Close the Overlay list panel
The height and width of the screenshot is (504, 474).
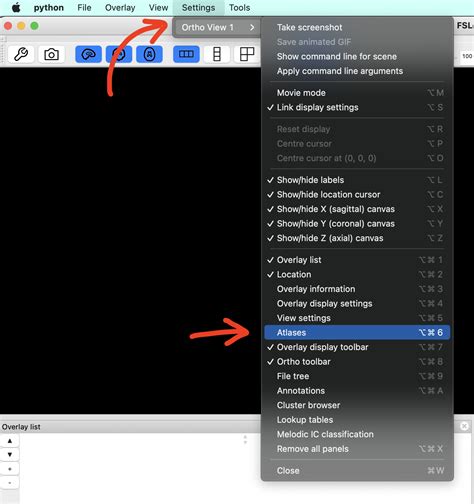pos(464,426)
